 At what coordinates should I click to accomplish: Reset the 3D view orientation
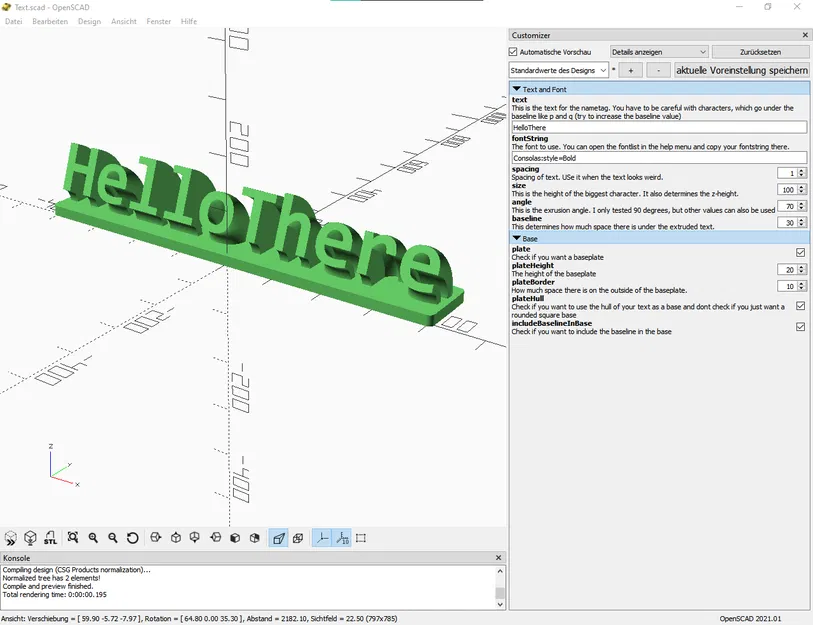click(x=132, y=537)
